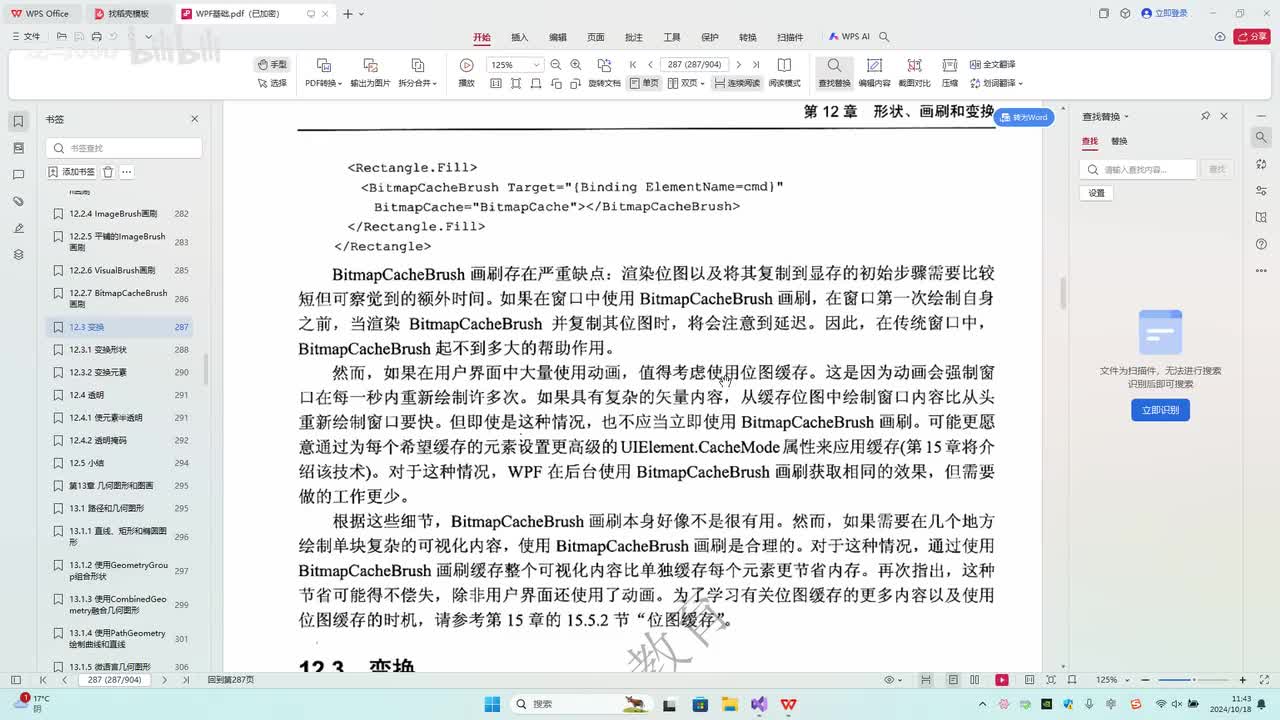Viewport: 1280px width, 720px height.
Task: Click the Edit Content icon
Action: [874, 65]
